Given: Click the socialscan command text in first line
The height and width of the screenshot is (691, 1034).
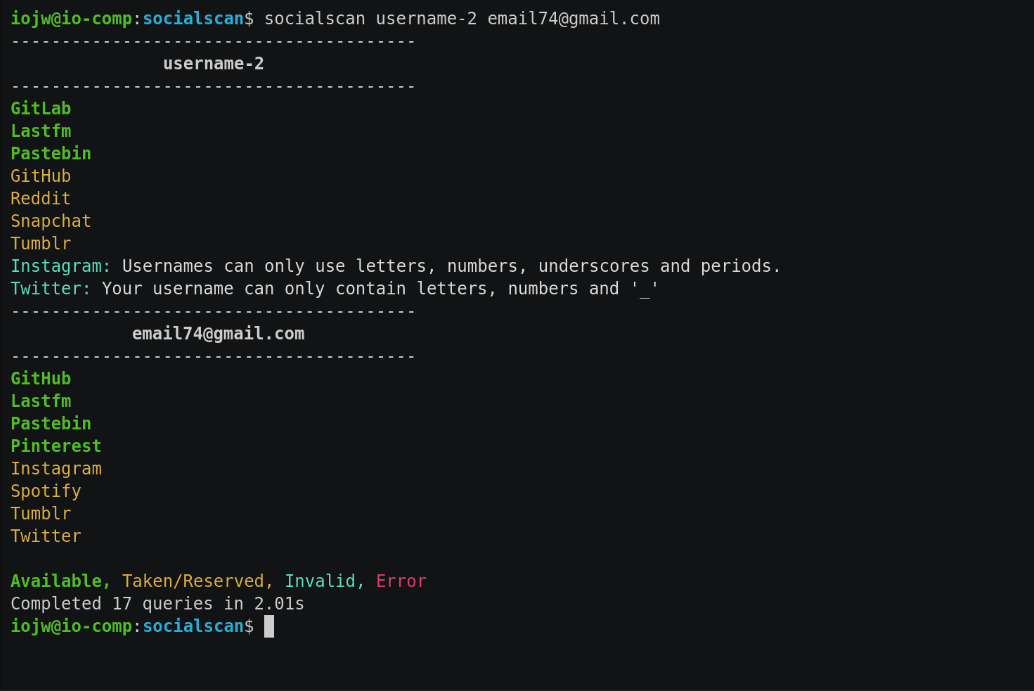Looking at the screenshot, I should click(462, 18).
